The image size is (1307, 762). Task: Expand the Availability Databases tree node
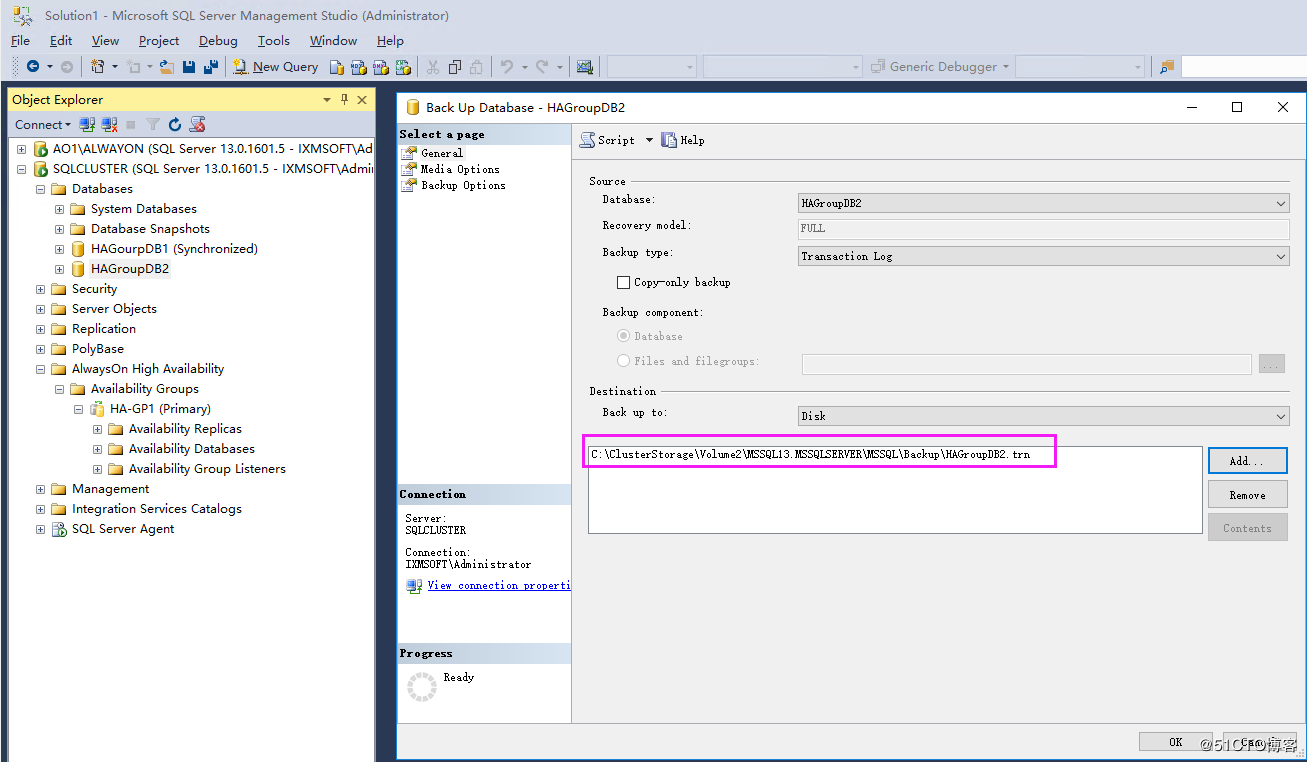[96, 448]
